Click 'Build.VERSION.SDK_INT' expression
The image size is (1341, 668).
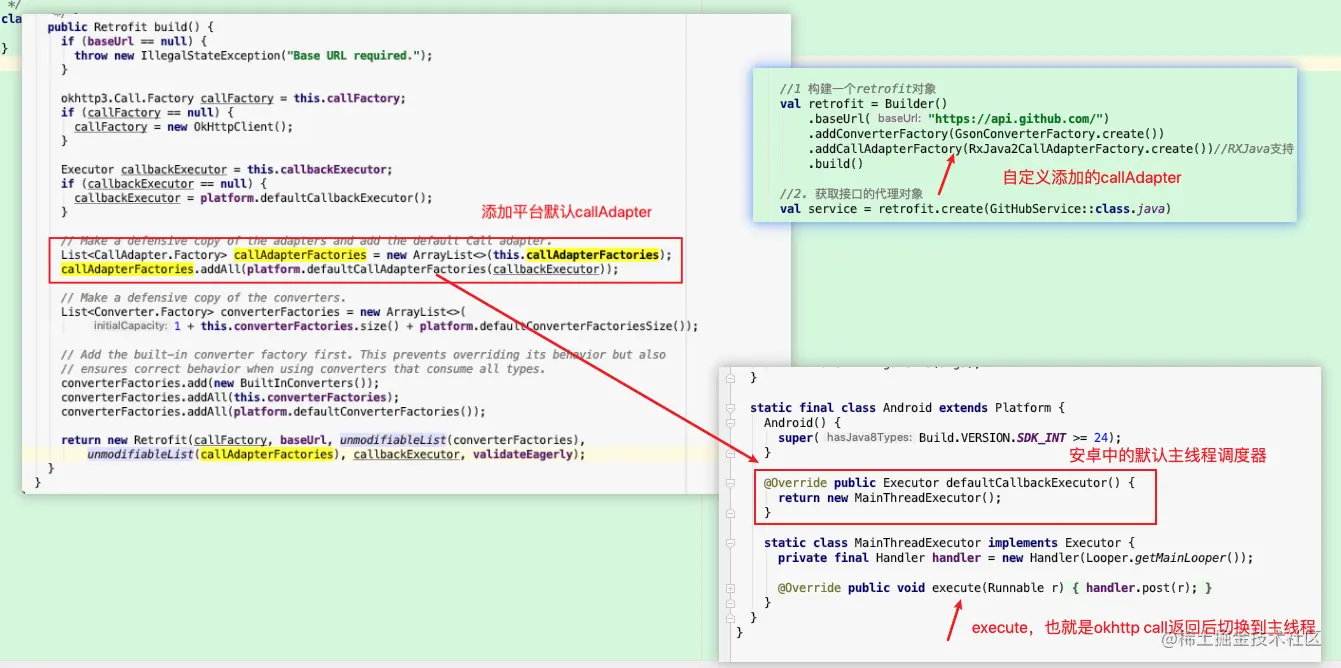pyautogui.click(x=991, y=438)
